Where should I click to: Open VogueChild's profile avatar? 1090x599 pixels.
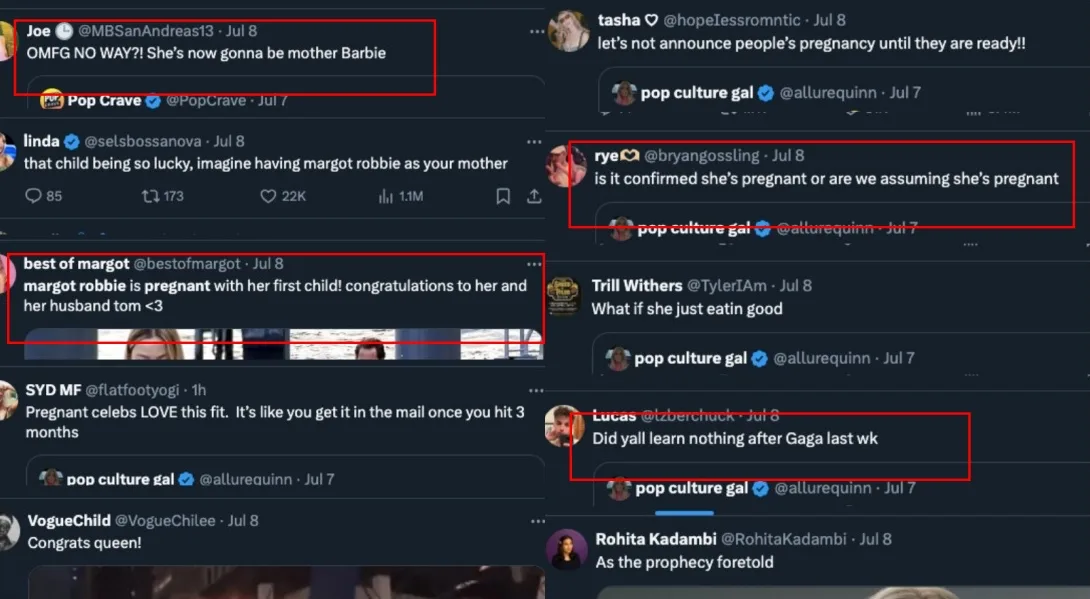[x=8, y=532]
